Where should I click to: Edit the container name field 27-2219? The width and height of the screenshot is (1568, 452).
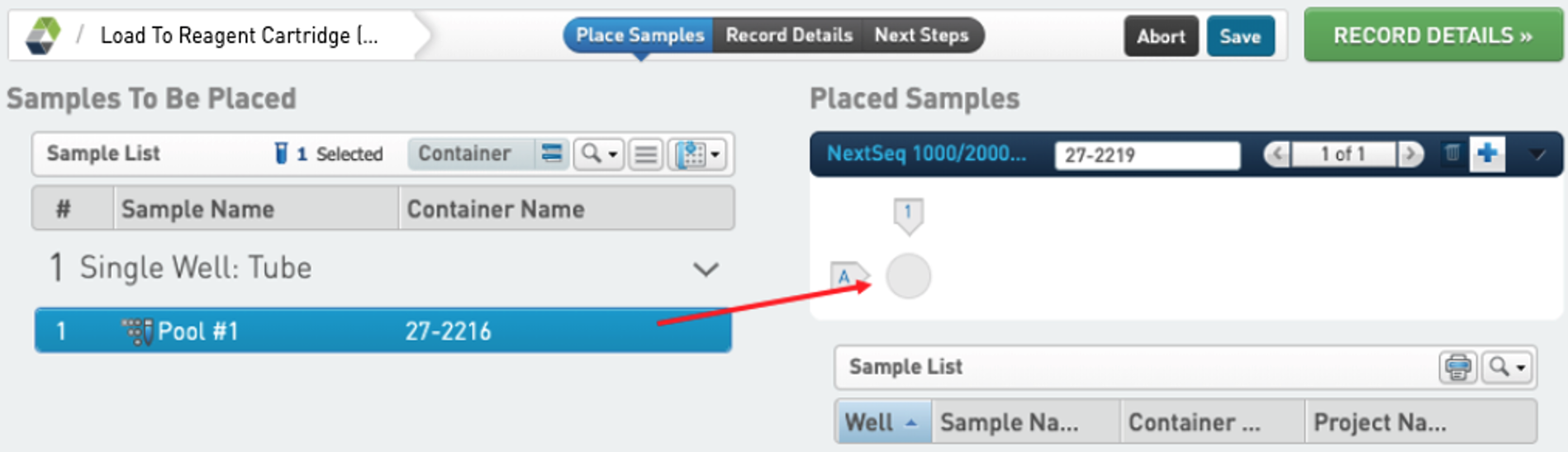pyautogui.click(x=1147, y=155)
